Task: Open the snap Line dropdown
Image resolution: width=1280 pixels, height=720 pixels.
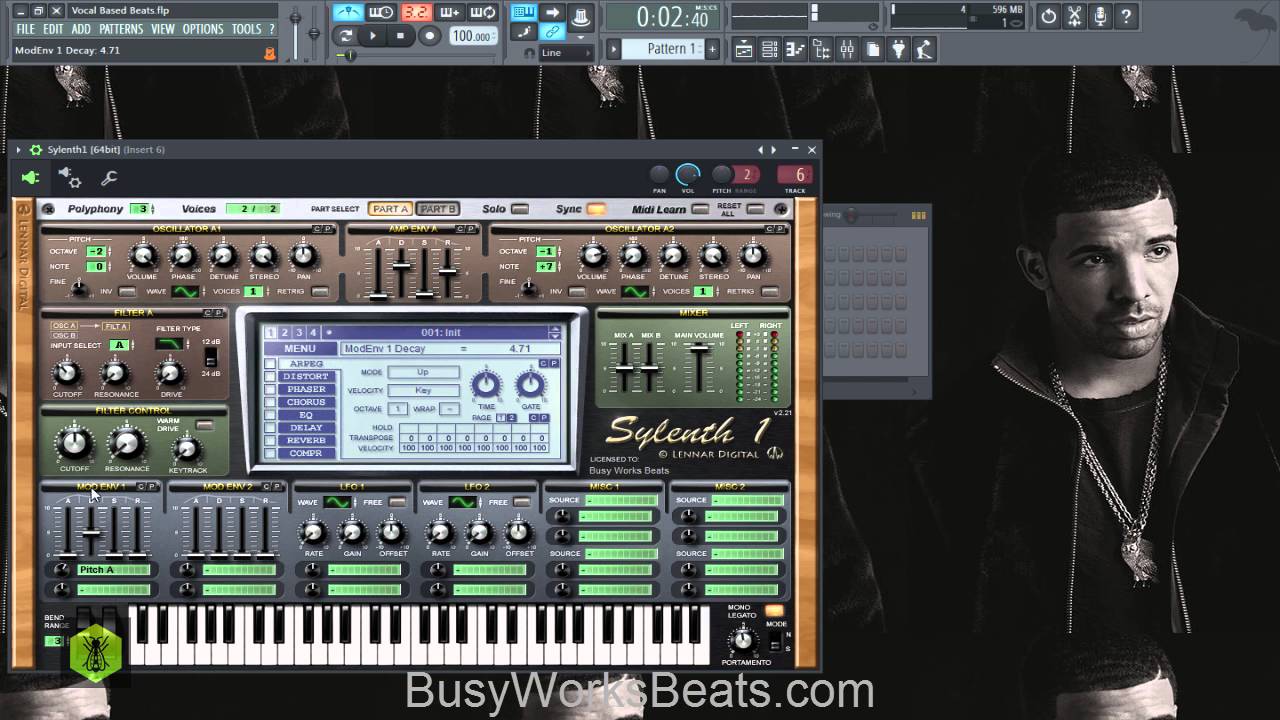Action: 565,52
